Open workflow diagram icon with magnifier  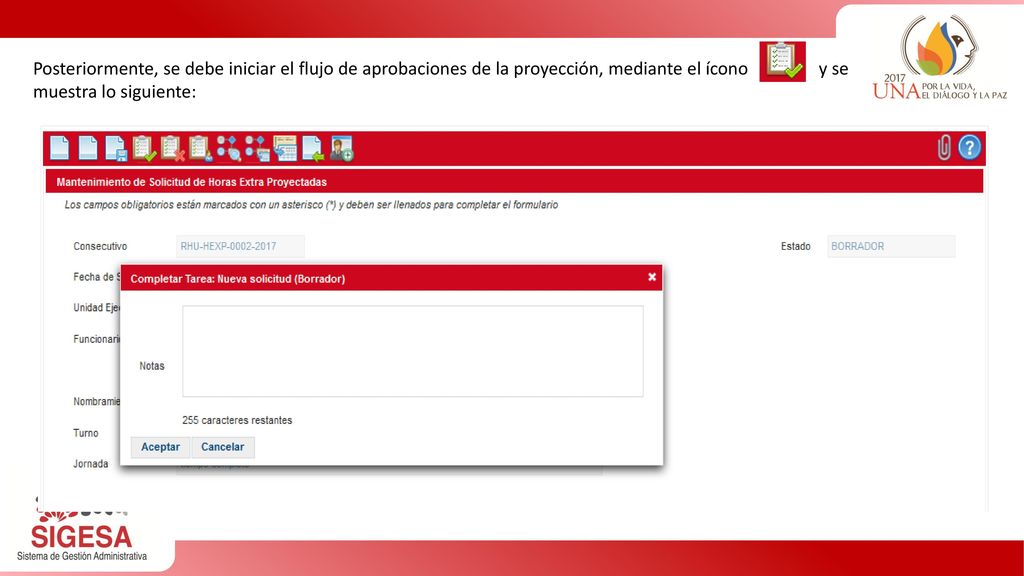click(x=229, y=148)
